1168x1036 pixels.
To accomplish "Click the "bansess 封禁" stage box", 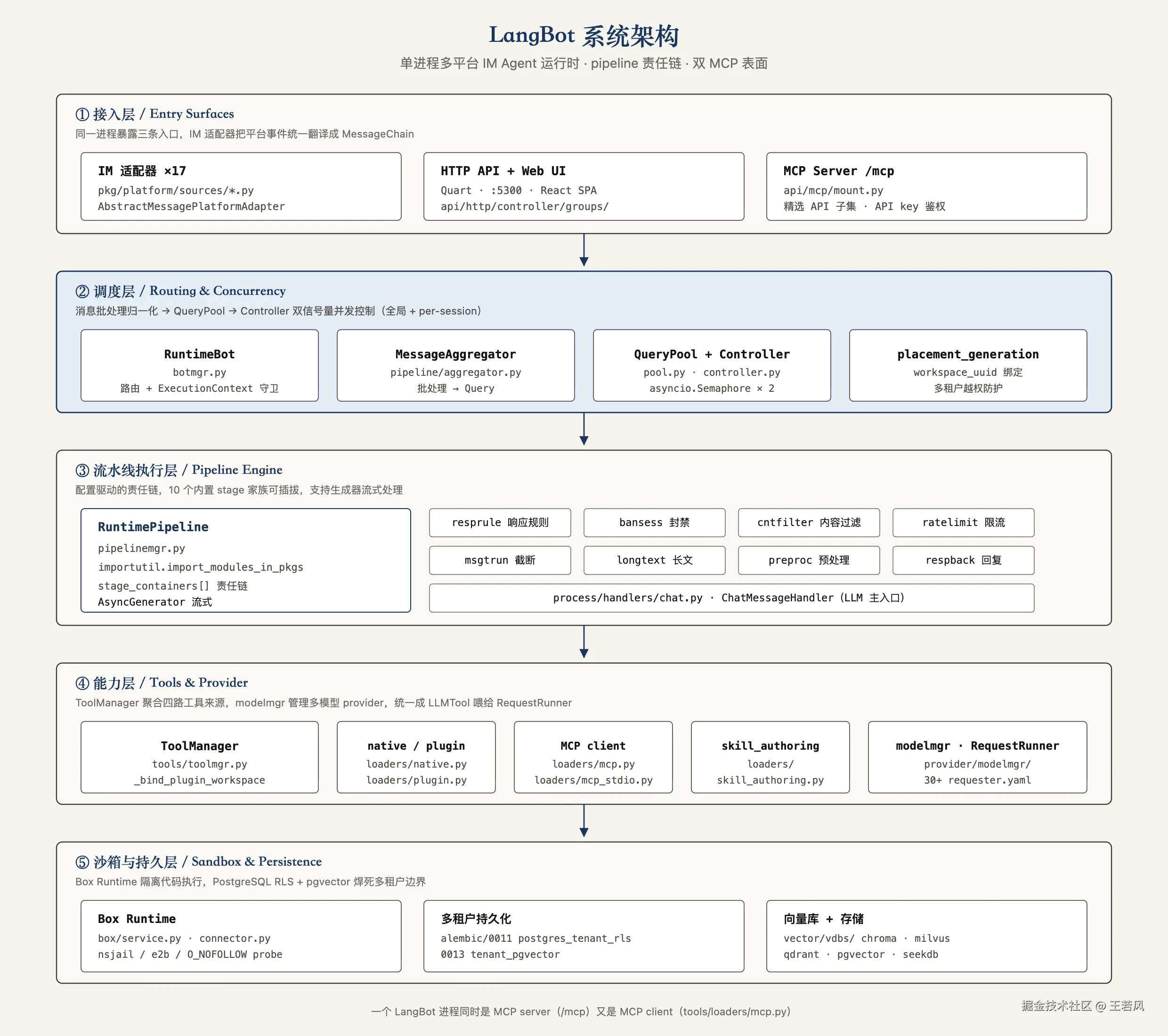I will tap(654, 522).
